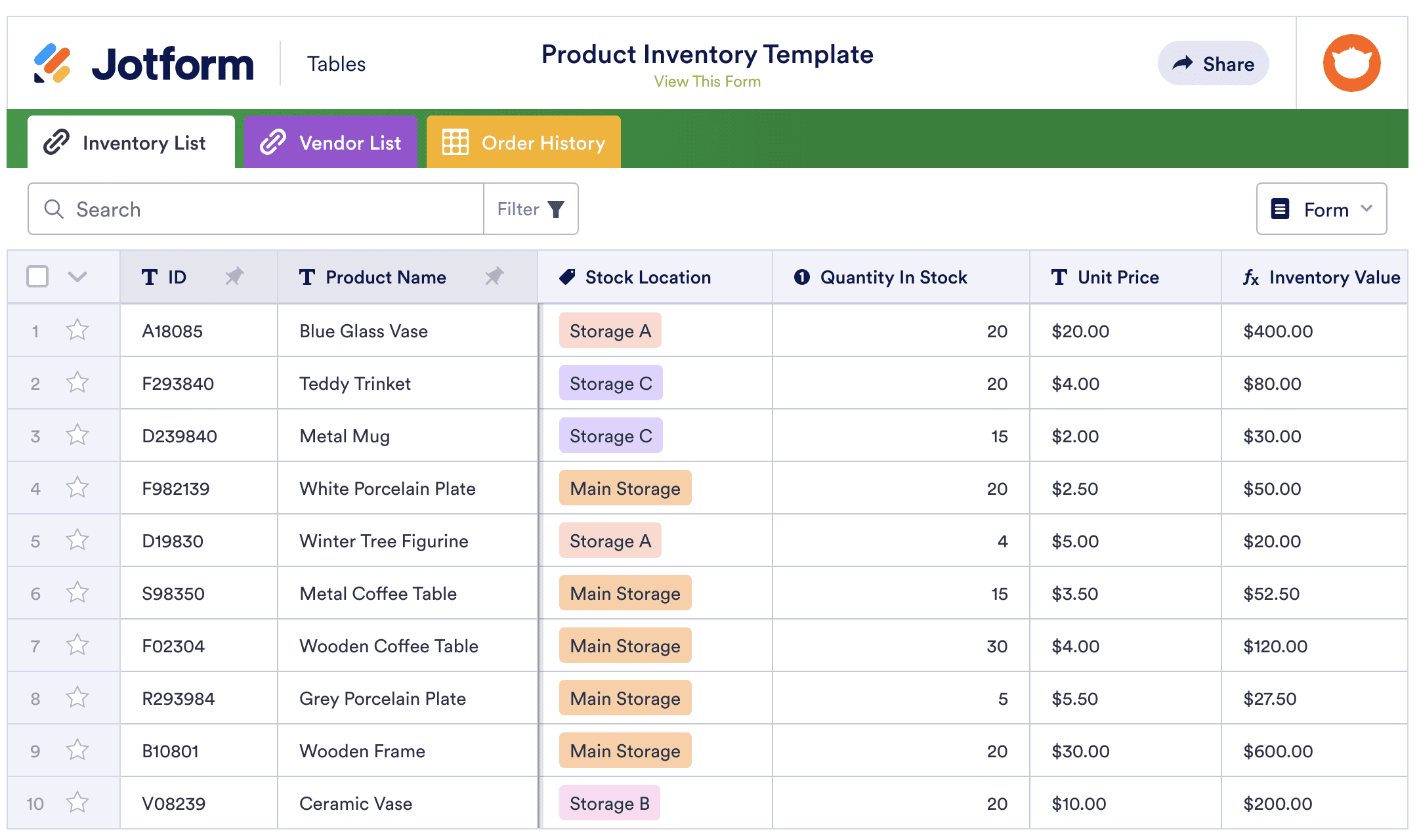The width and height of the screenshot is (1419, 840).
Task: Click the pin icon in Product Name column
Action: click(494, 277)
